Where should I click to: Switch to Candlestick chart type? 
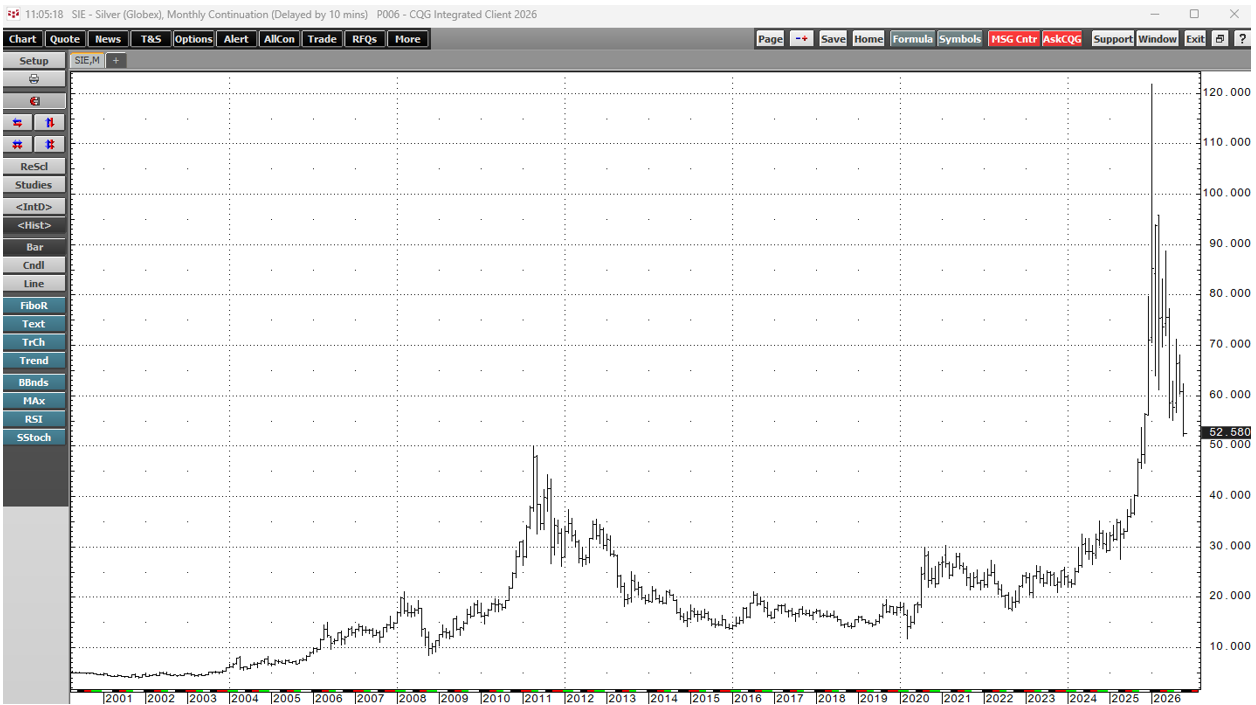34,265
